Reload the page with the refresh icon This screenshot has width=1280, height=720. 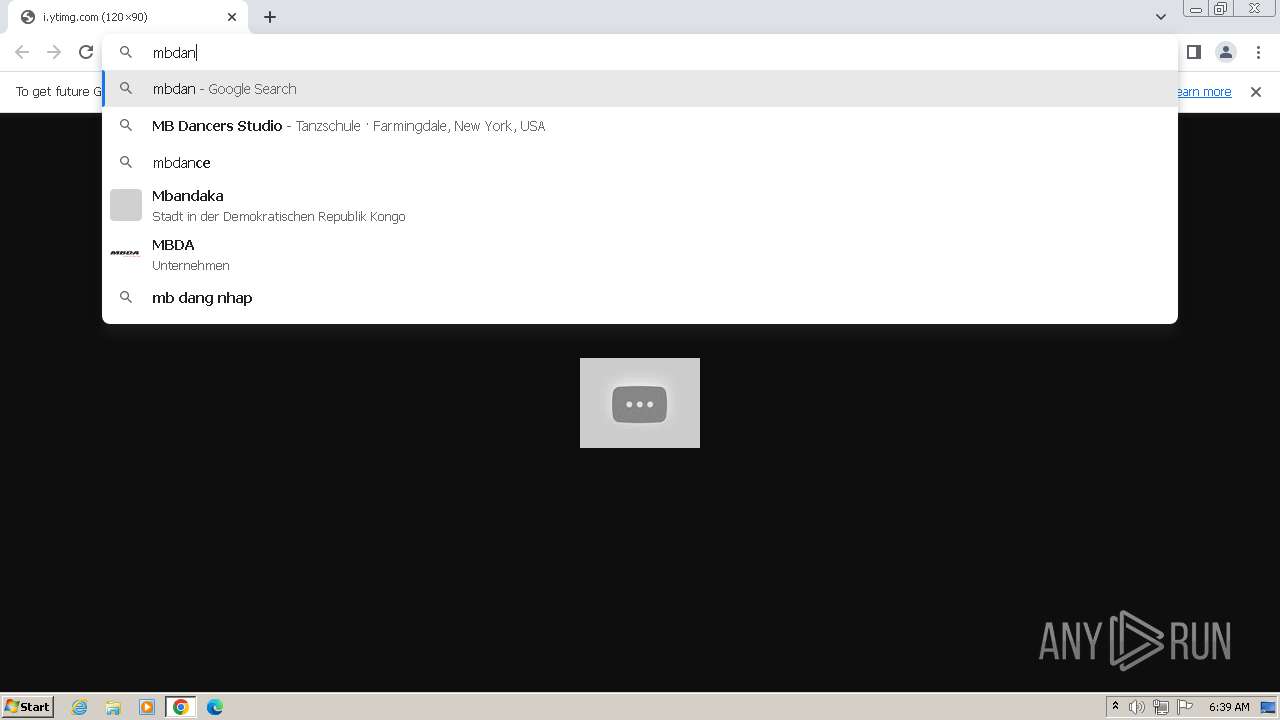86,52
